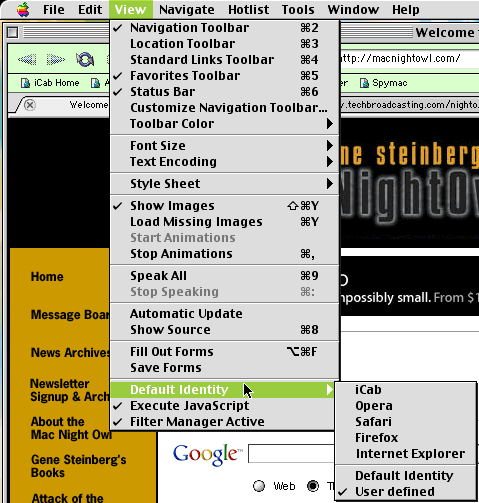Screen dimensions: 479x503
Task: Open the Tools menu
Action: pyautogui.click(x=298, y=9)
